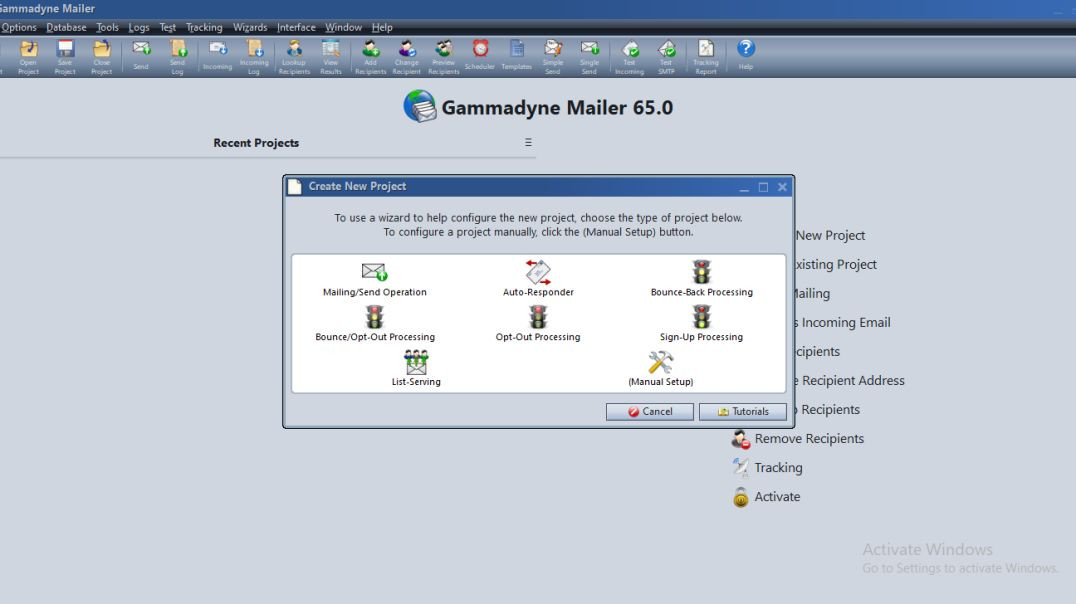Click the Save Project toolbar icon
Image resolution: width=1076 pixels, height=604 pixels.
click(x=65, y=56)
